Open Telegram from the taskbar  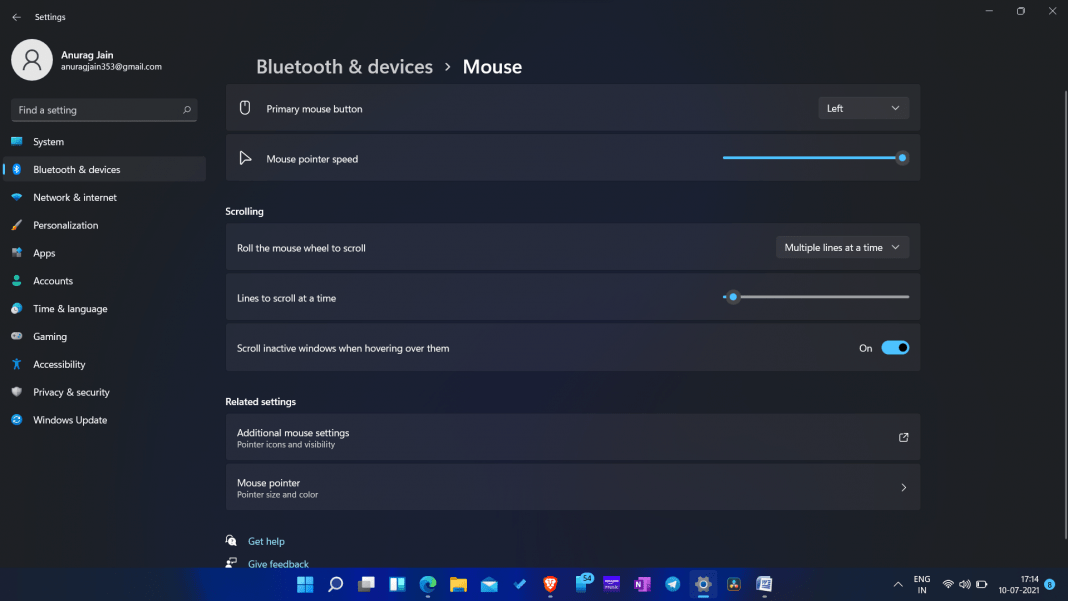671,584
